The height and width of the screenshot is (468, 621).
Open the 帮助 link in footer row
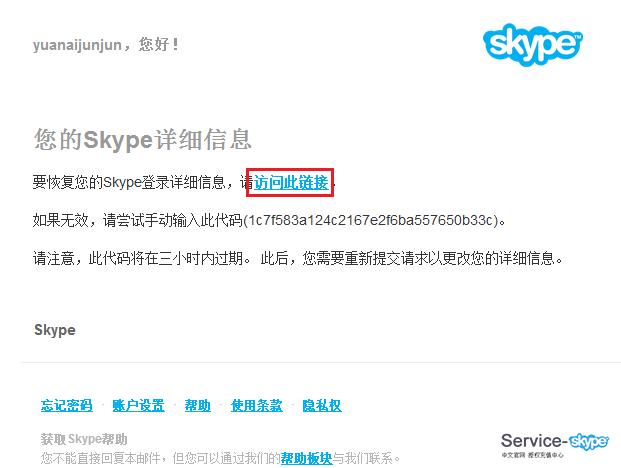pos(198,405)
